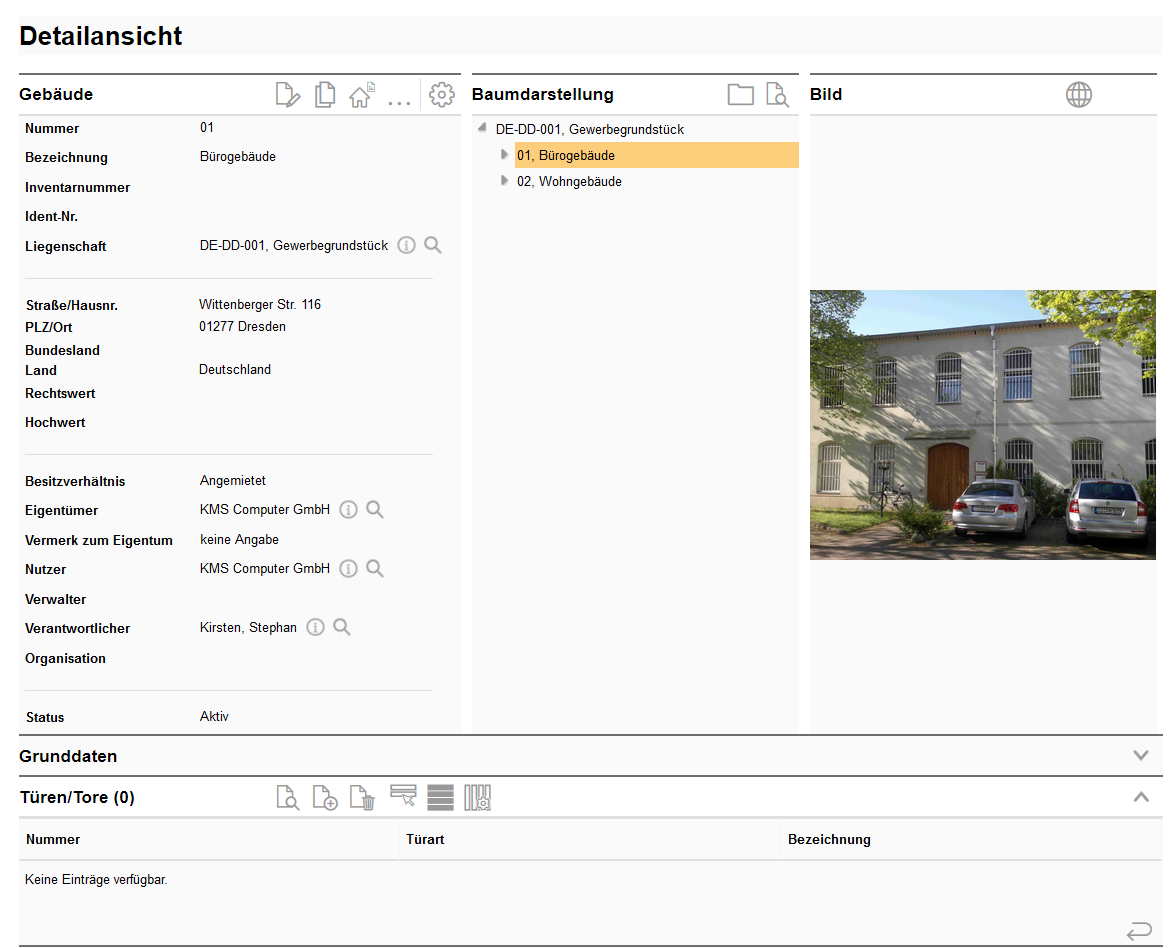The height and width of the screenshot is (948, 1169).
Task: Click the delete entry trash icon in Türen/Tore
Action: tap(362, 798)
